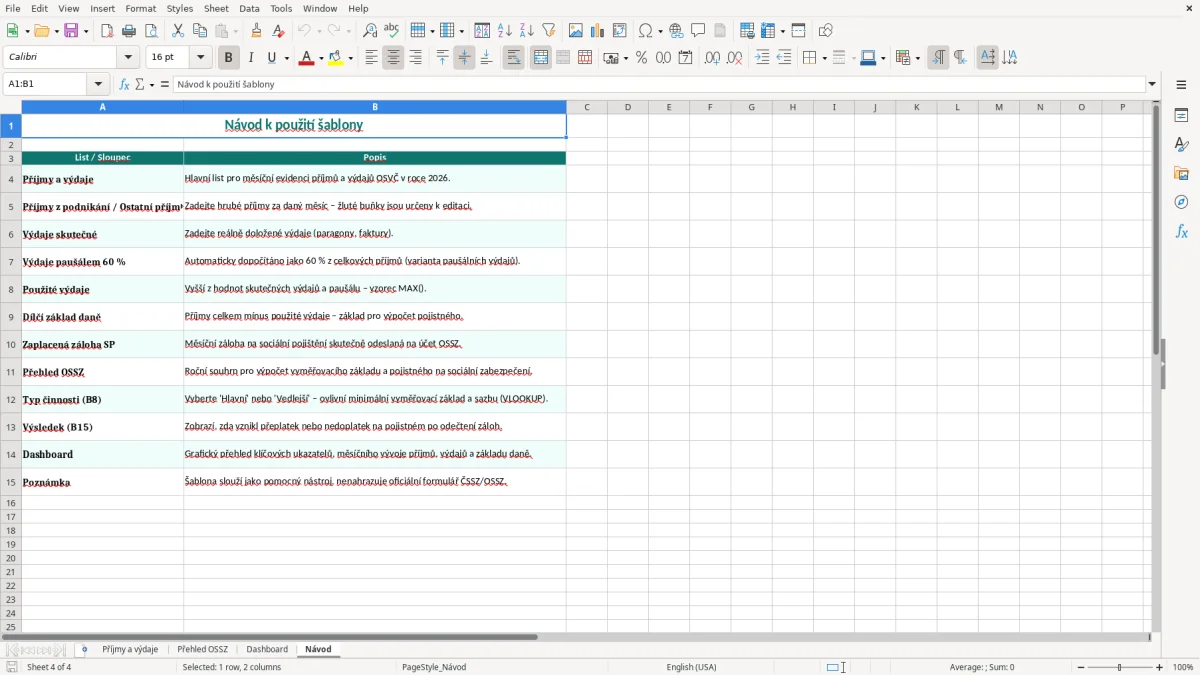This screenshot has height=675, width=1200.
Task: Toggle Center Horizontally alignment
Action: coord(393,58)
